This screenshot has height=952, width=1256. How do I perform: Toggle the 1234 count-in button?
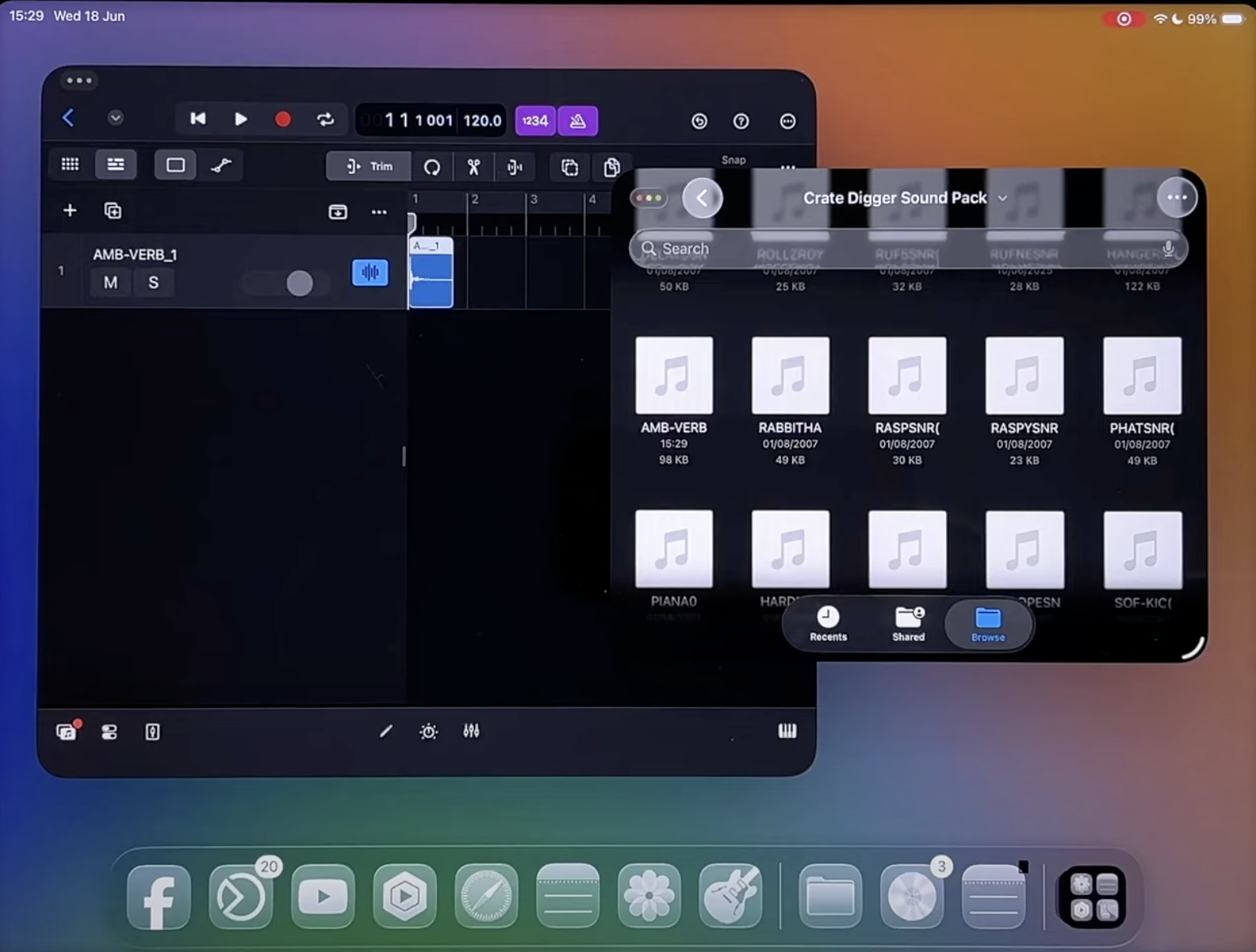pyautogui.click(x=534, y=121)
